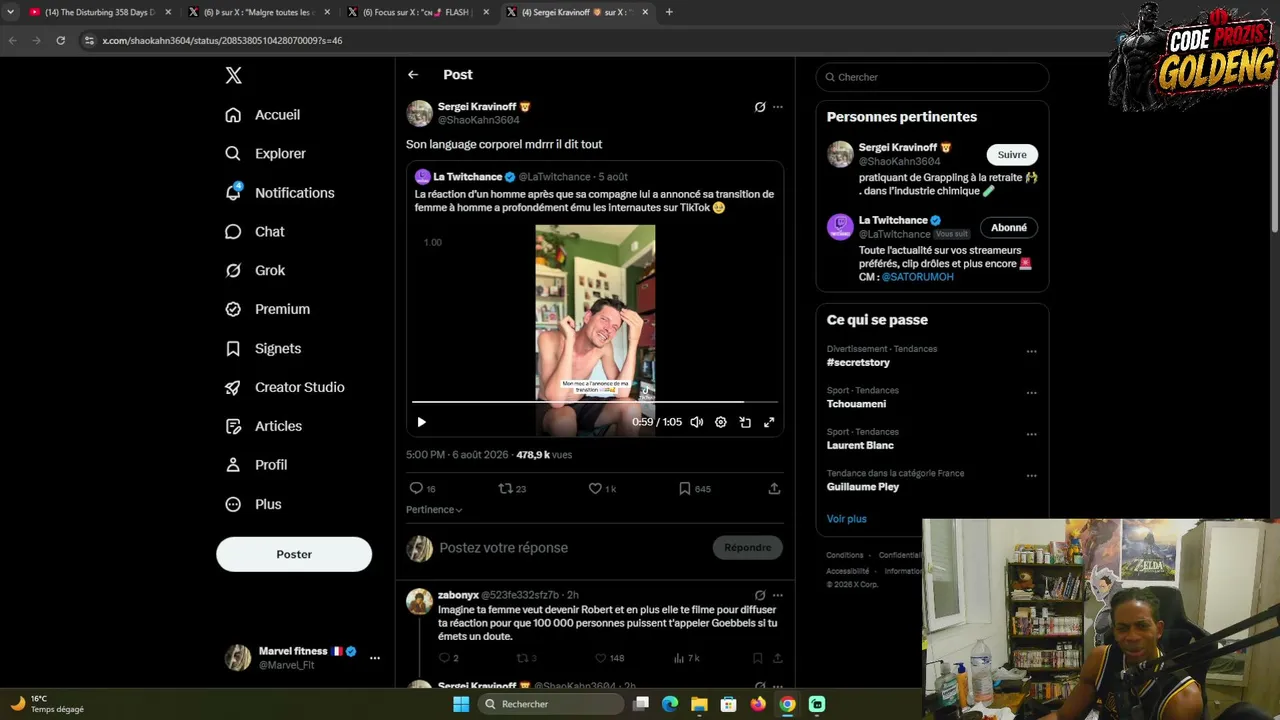The image size is (1280, 720).
Task: Open the weather widget on taskbar
Action: click(48, 704)
